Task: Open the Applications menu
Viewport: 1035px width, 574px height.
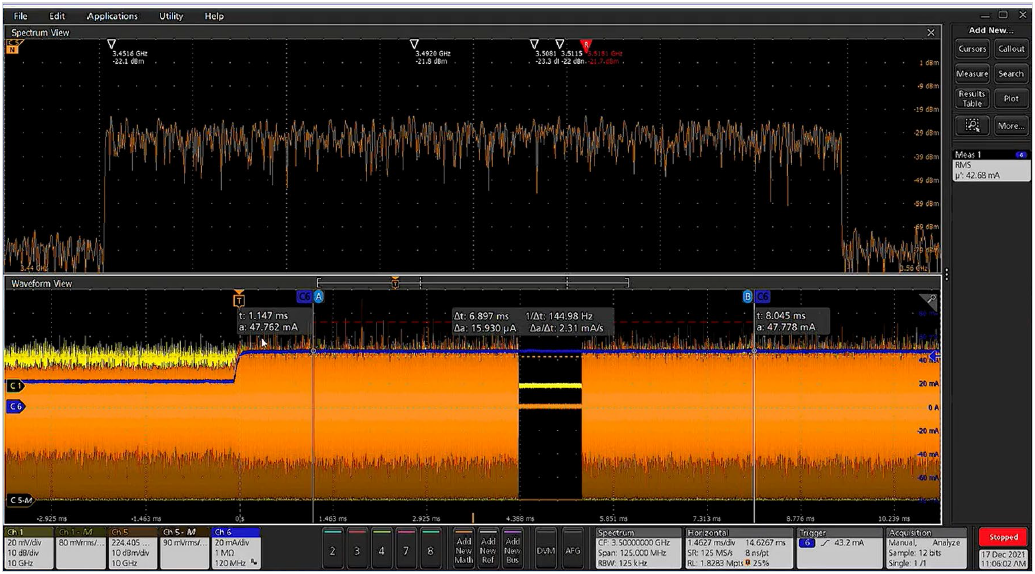Action: coord(112,16)
